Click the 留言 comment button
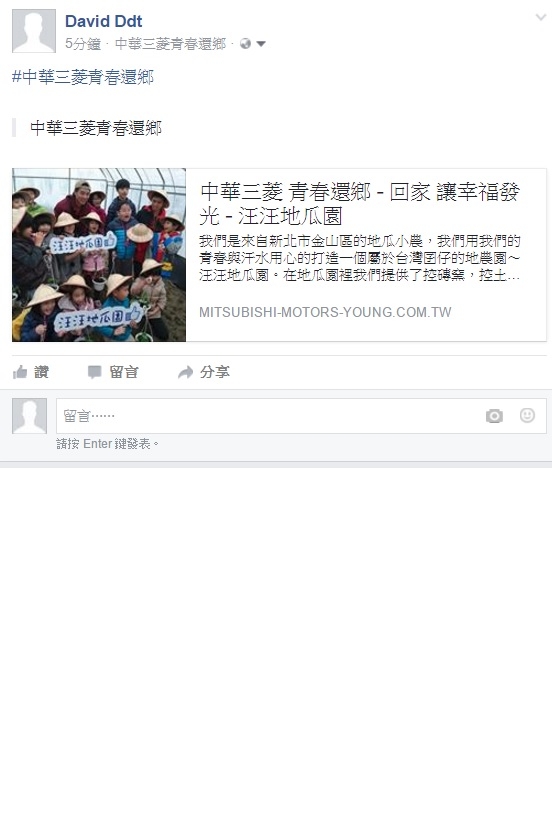The image size is (552, 826). pyautogui.click(x=124, y=372)
